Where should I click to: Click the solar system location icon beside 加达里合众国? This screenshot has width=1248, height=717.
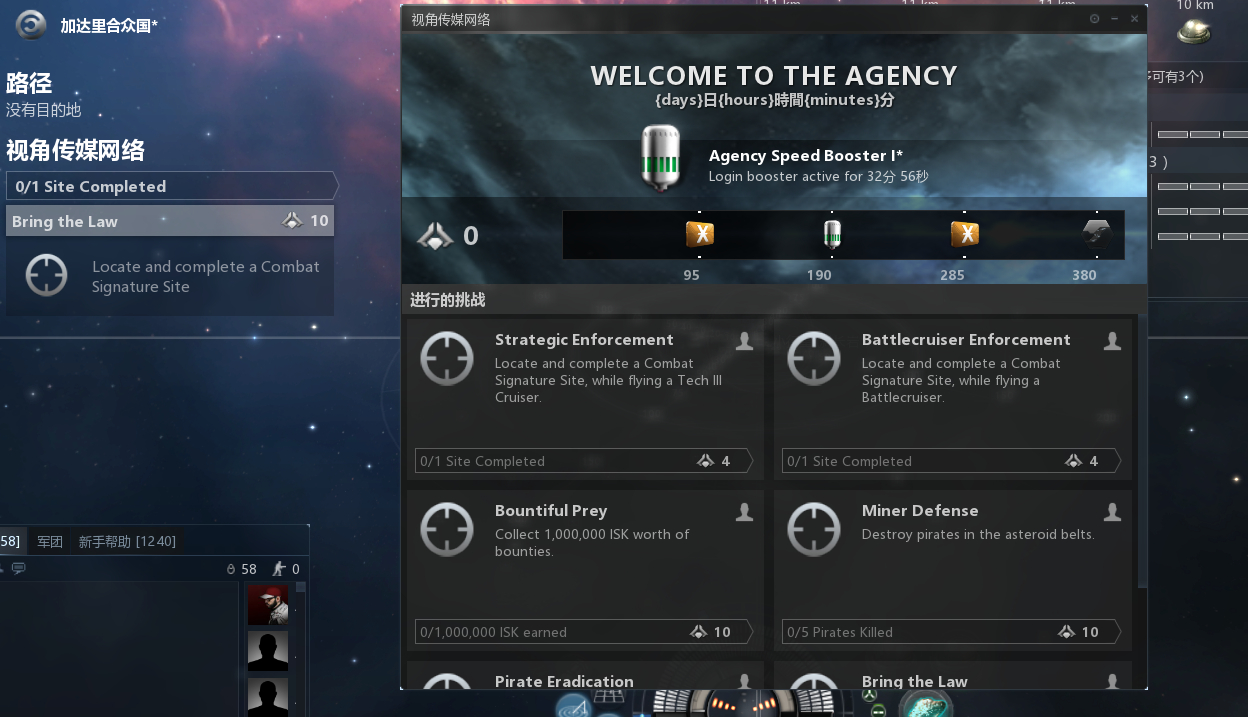tap(31, 25)
